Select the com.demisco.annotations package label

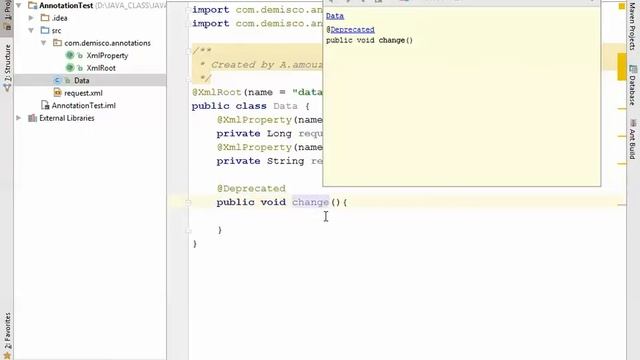pyautogui.click(x=107, y=43)
